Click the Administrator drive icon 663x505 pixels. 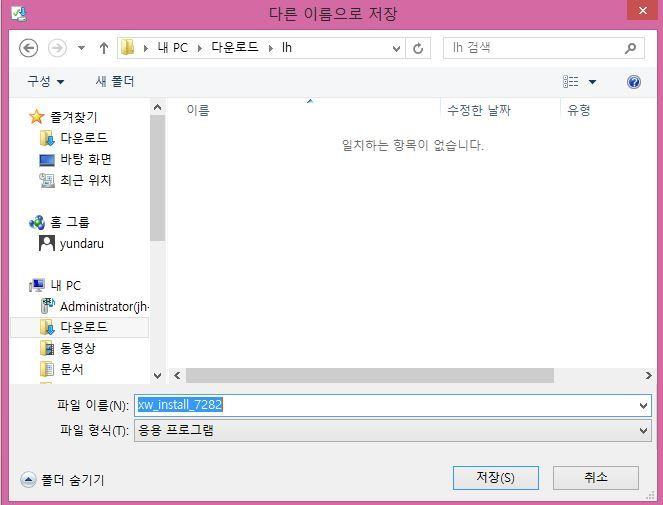(47, 305)
